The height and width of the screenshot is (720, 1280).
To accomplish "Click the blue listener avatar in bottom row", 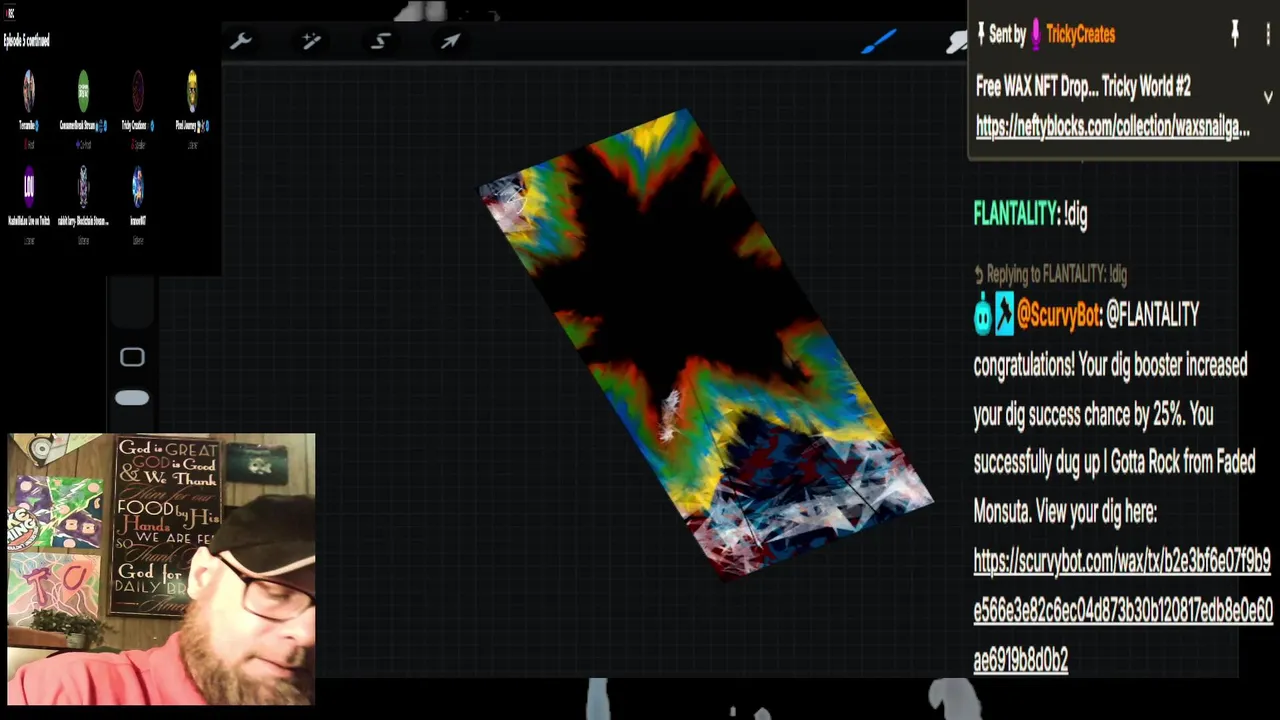I will [137, 186].
